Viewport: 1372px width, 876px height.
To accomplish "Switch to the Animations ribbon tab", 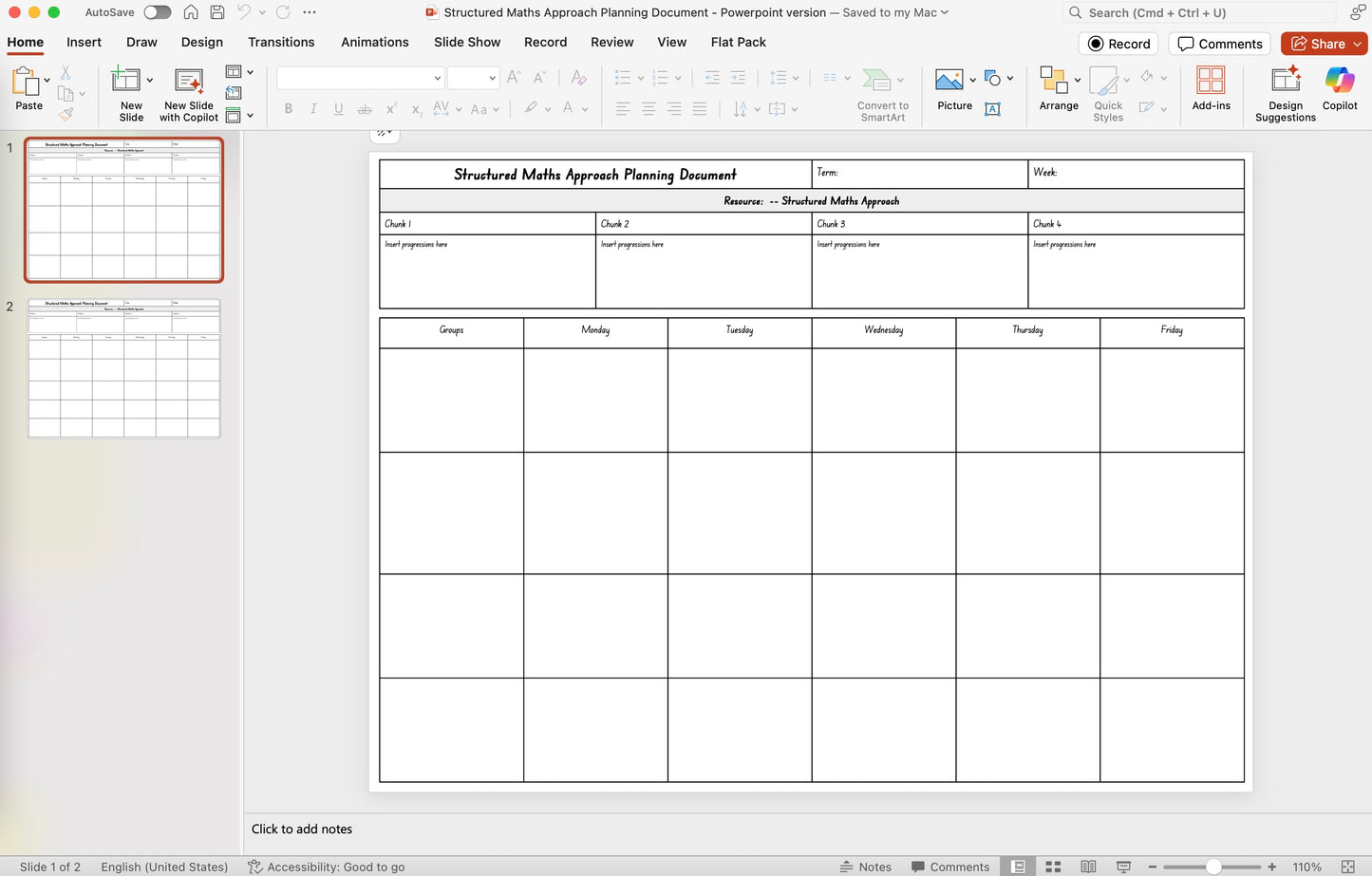I will (374, 42).
